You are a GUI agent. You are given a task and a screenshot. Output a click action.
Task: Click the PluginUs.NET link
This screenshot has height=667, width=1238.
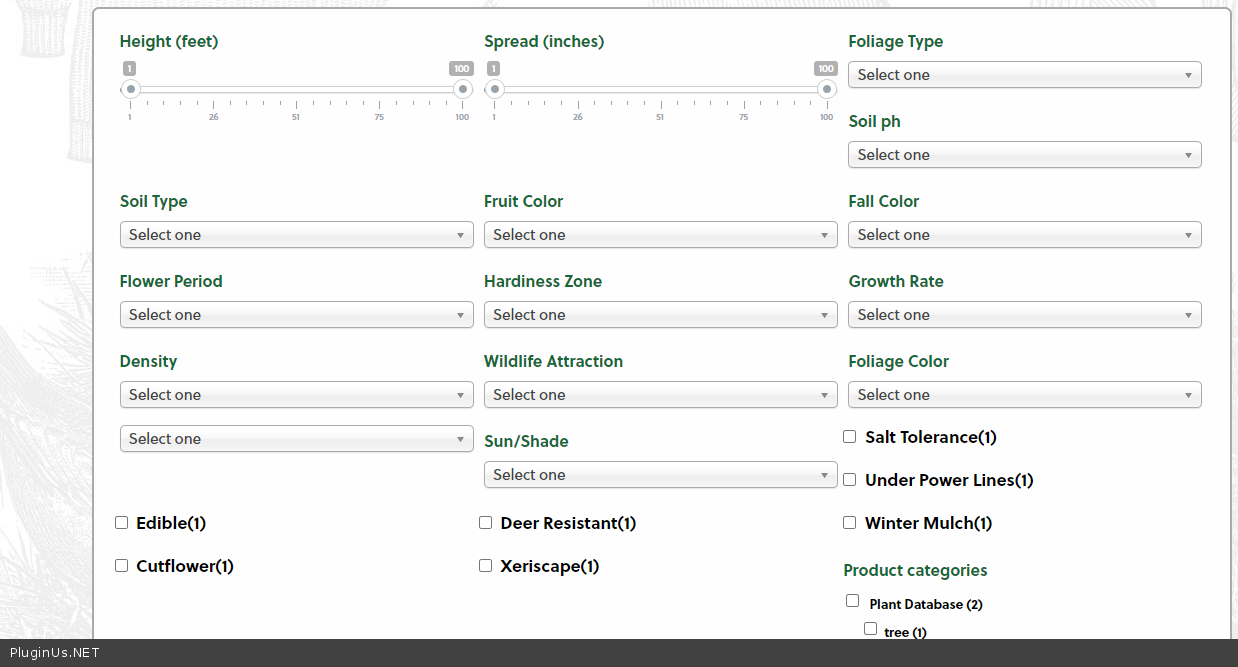[54, 653]
